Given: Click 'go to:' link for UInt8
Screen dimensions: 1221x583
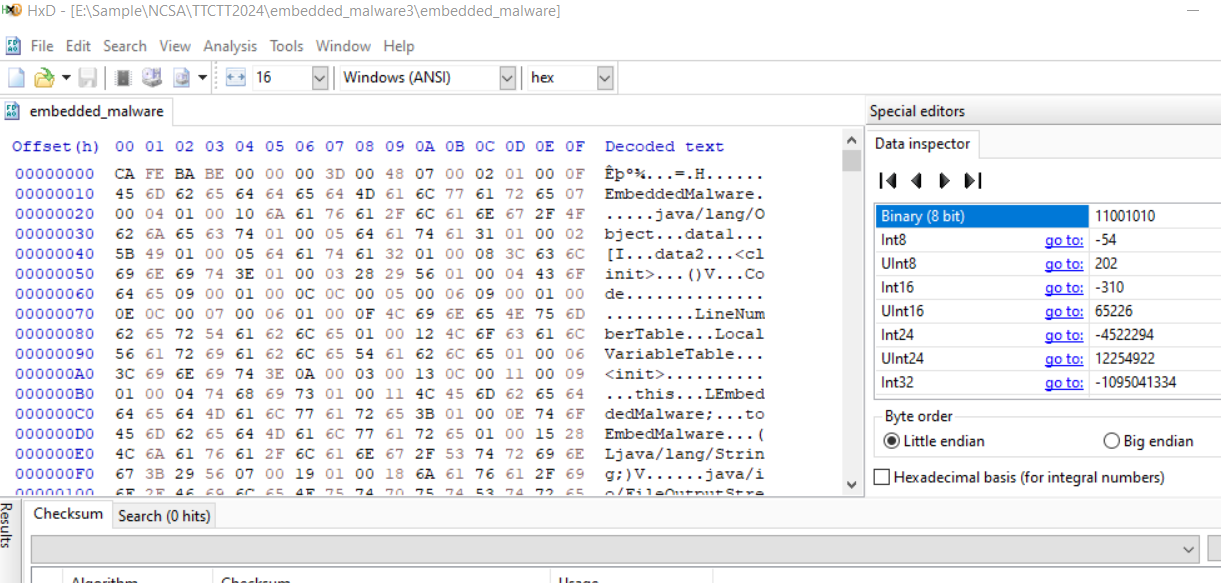Looking at the screenshot, I should click(1064, 264).
